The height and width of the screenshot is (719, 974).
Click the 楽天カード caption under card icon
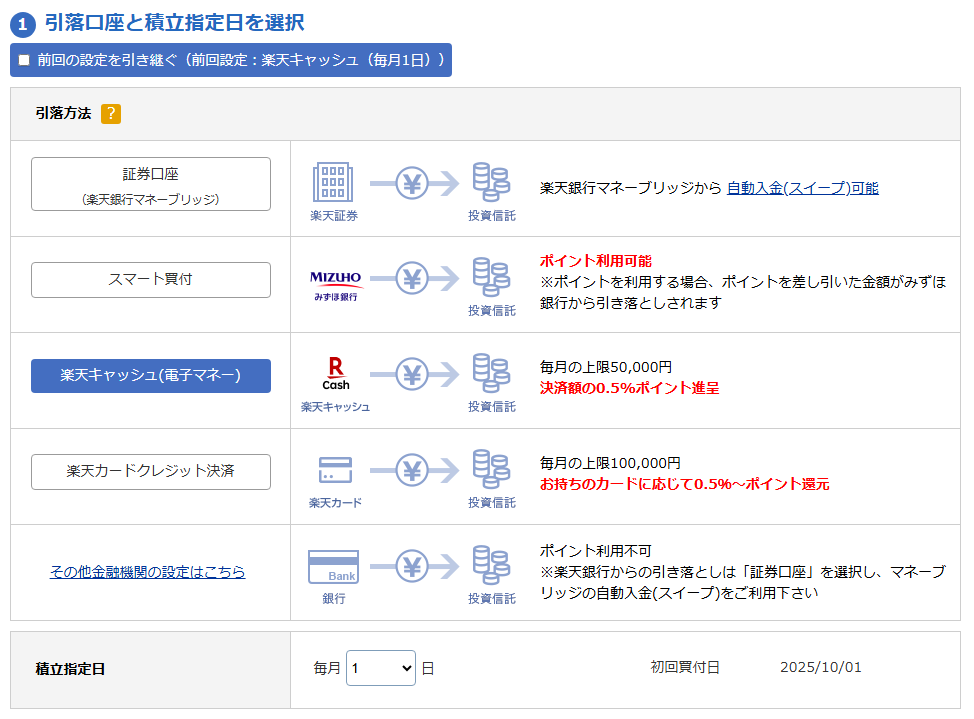click(x=335, y=503)
